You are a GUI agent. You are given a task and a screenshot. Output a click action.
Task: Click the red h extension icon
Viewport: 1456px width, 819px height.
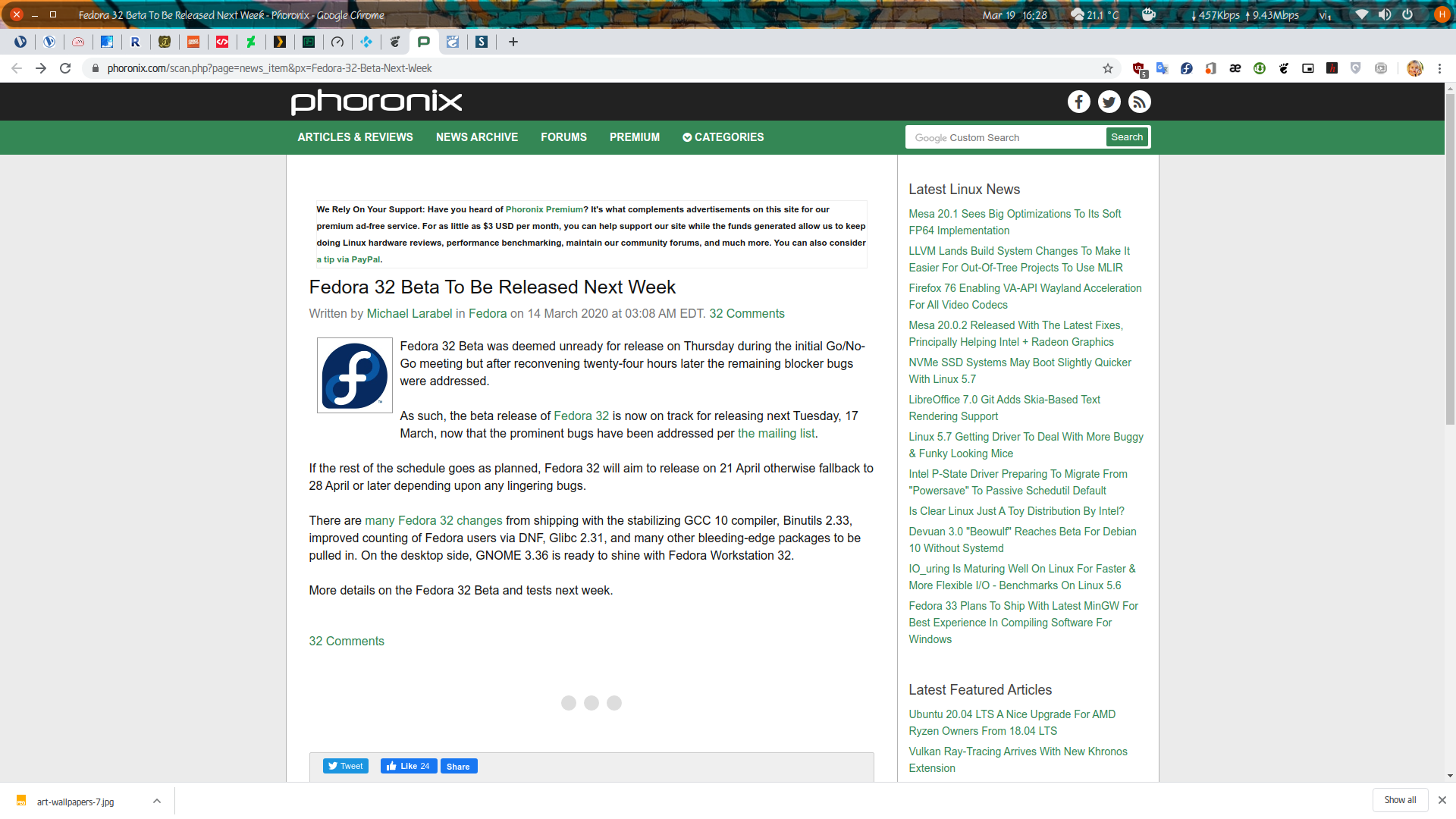pyautogui.click(x=1332, y=68)
